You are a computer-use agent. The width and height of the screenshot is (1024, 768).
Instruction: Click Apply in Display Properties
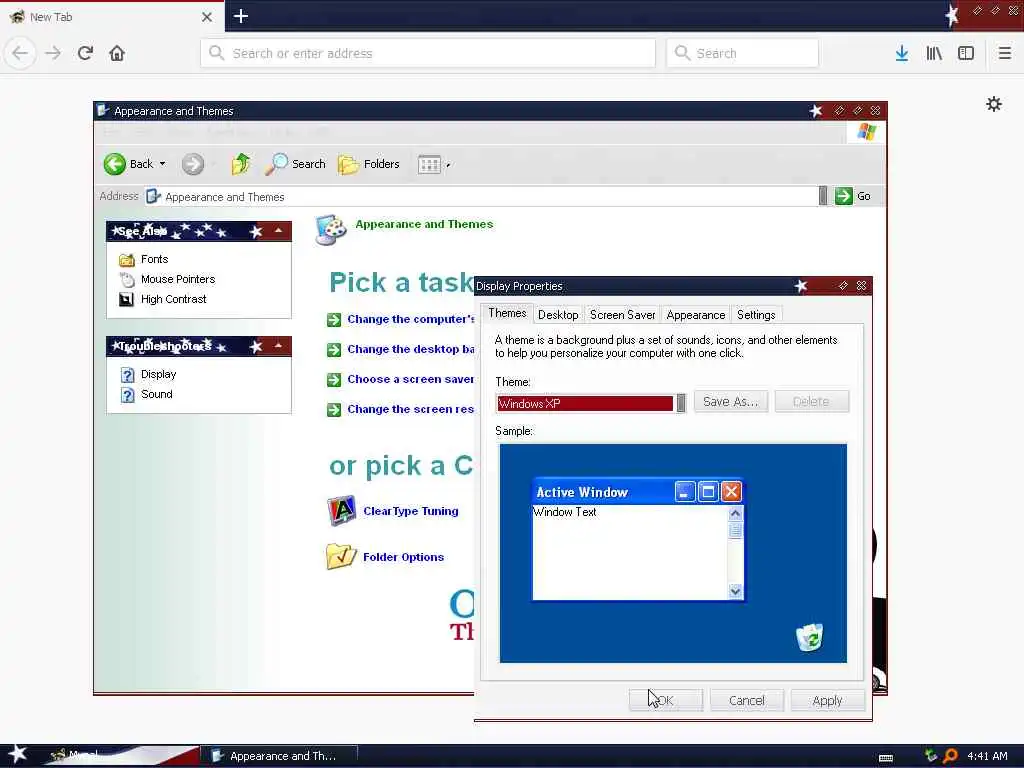pyautogui.click(x=827, y=700)
